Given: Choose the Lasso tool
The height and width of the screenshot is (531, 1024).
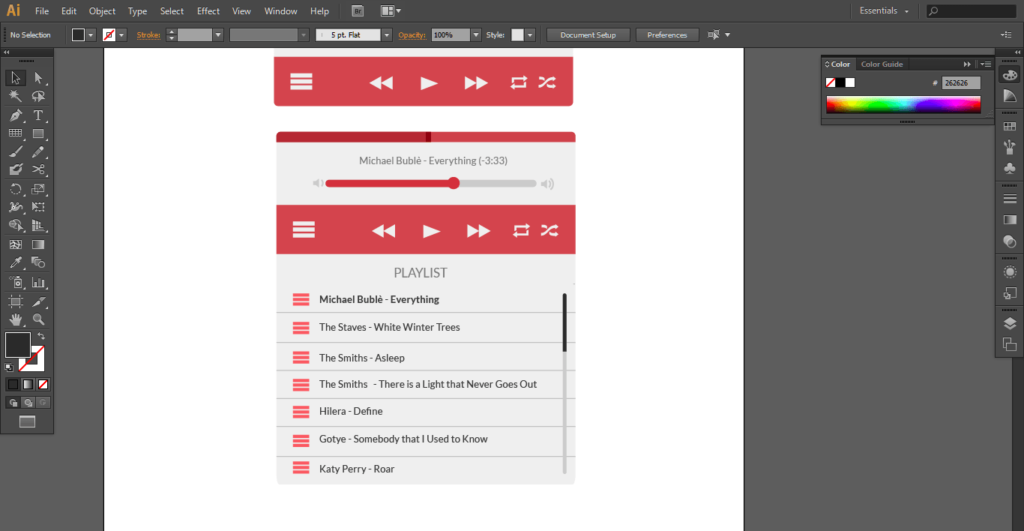Looking at the screenshot, I should click(x=38, y=97).
